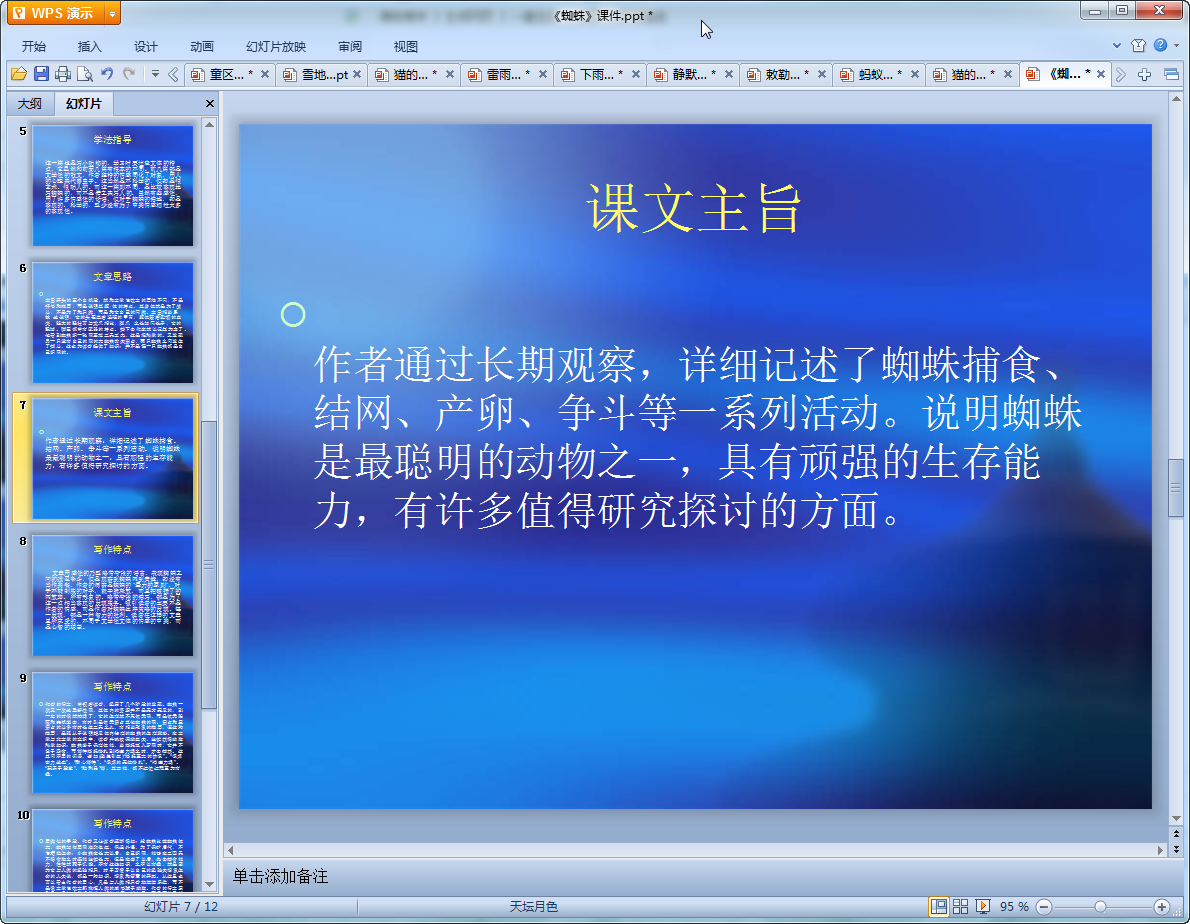1190x924 pixels.
Task: Close the active 《蜘... document tab
Action: coord(1100,74)
